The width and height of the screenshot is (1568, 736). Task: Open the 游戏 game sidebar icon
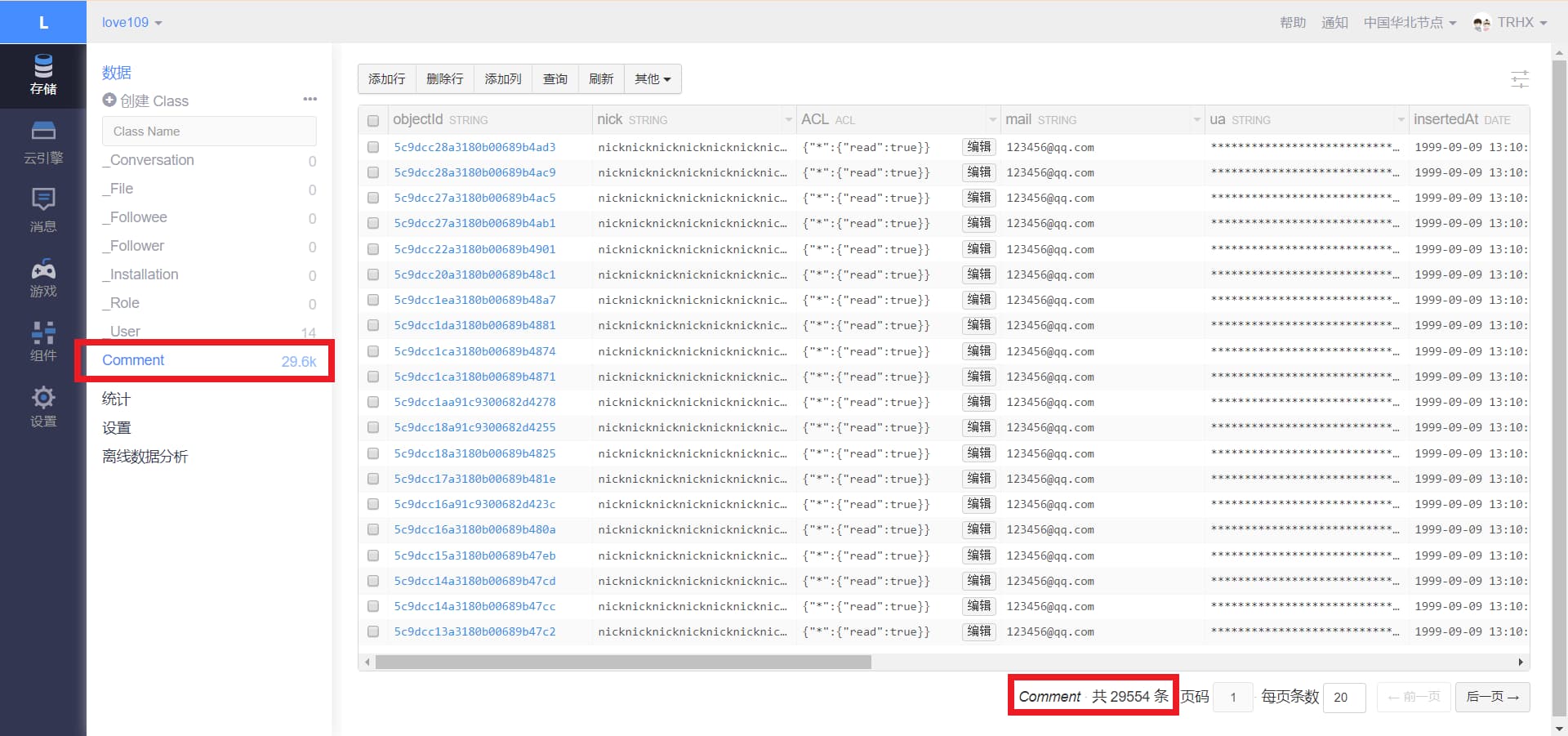pos(43,278)
